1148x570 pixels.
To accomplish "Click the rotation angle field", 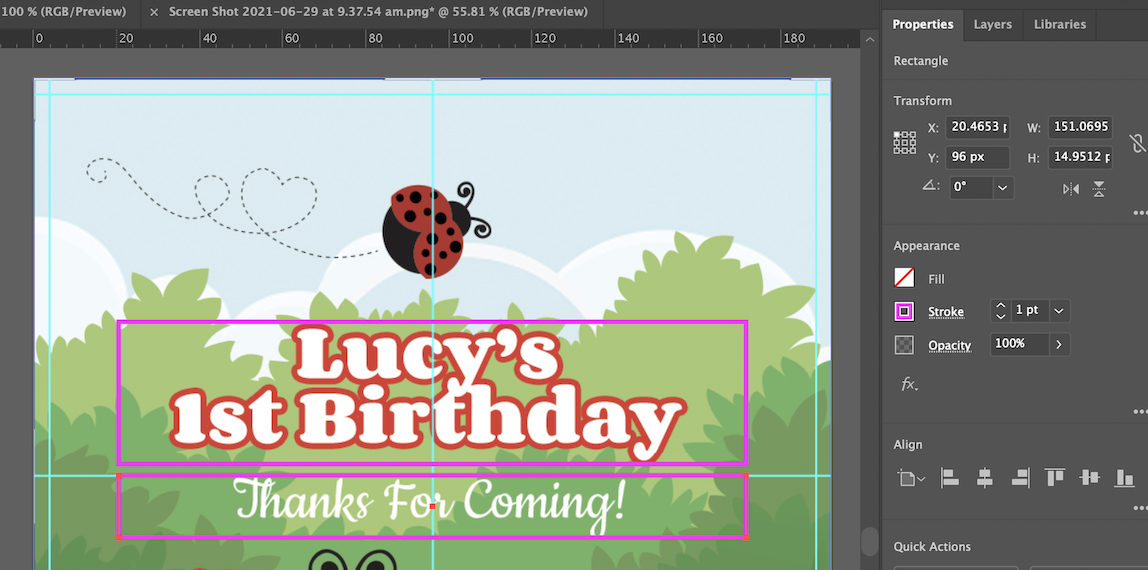I will point(971,187).
